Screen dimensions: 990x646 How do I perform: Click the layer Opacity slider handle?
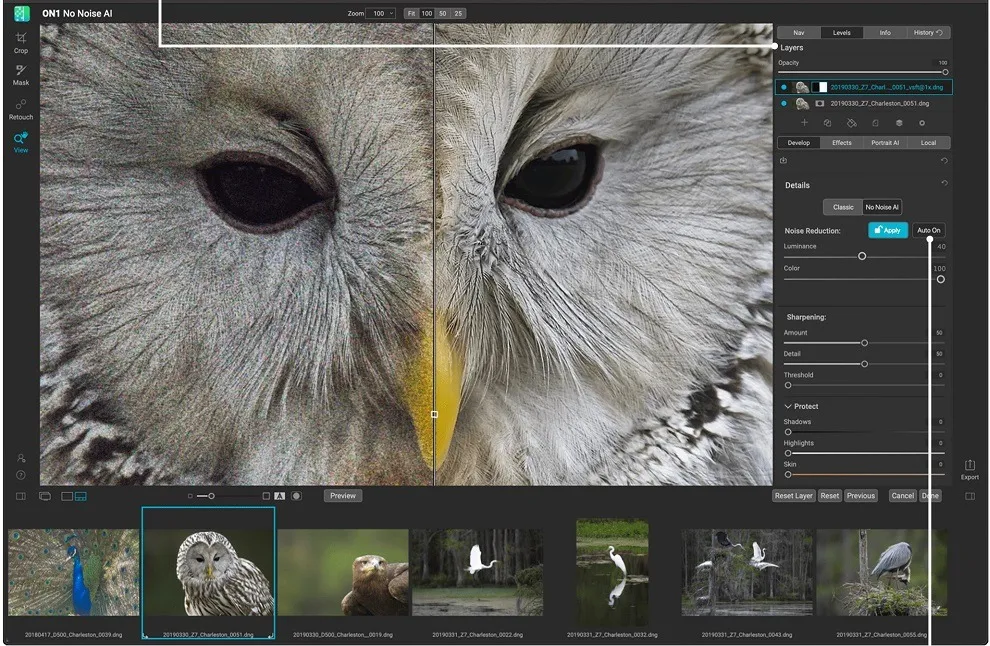(x=945, y=72)
